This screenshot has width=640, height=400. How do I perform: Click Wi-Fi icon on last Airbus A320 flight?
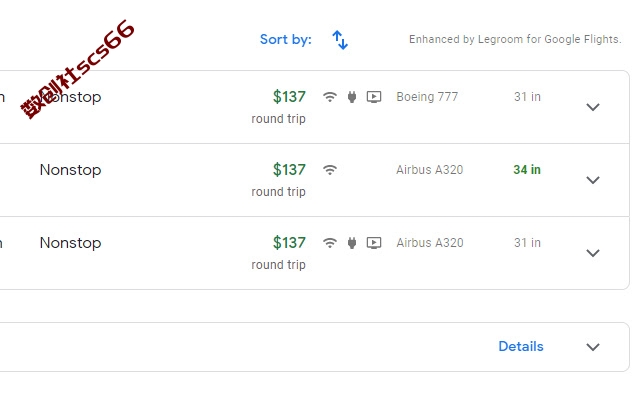pyautogui.click(x=330, y=243)
